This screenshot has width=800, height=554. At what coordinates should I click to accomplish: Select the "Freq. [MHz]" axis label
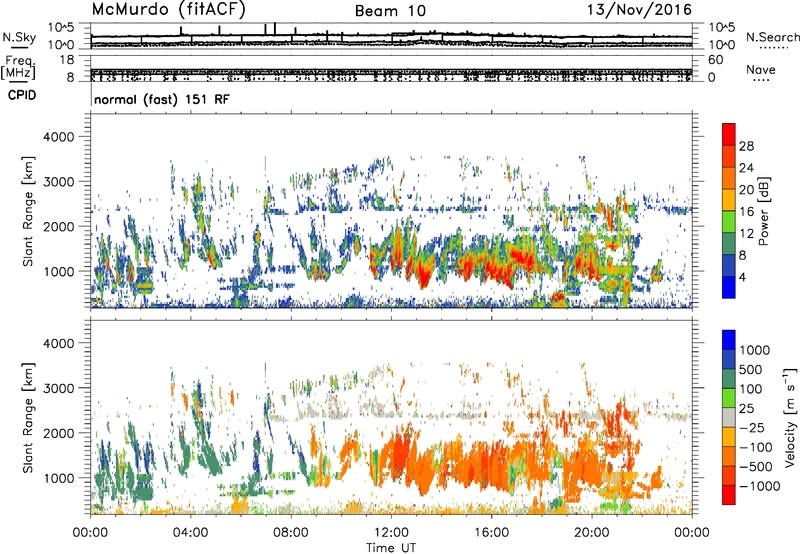(18, 68)
